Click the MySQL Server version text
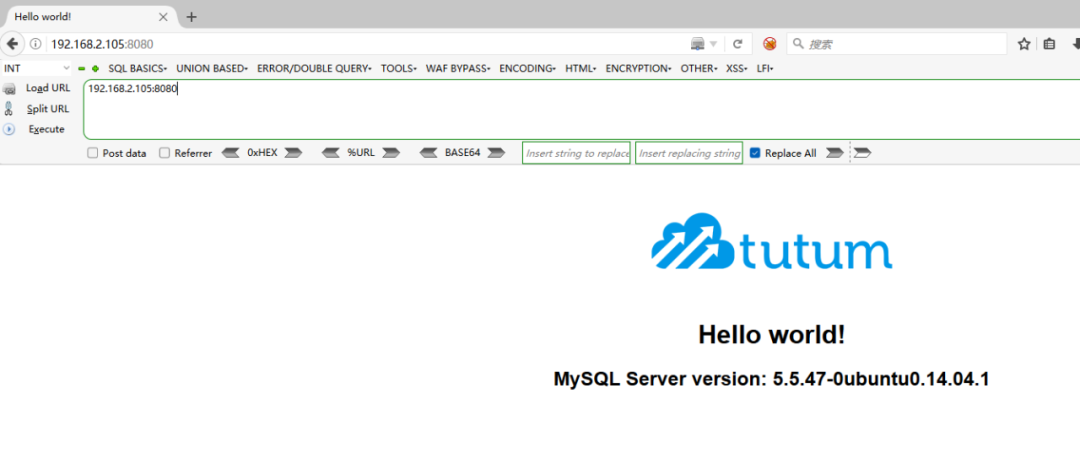 click(771, 379)
